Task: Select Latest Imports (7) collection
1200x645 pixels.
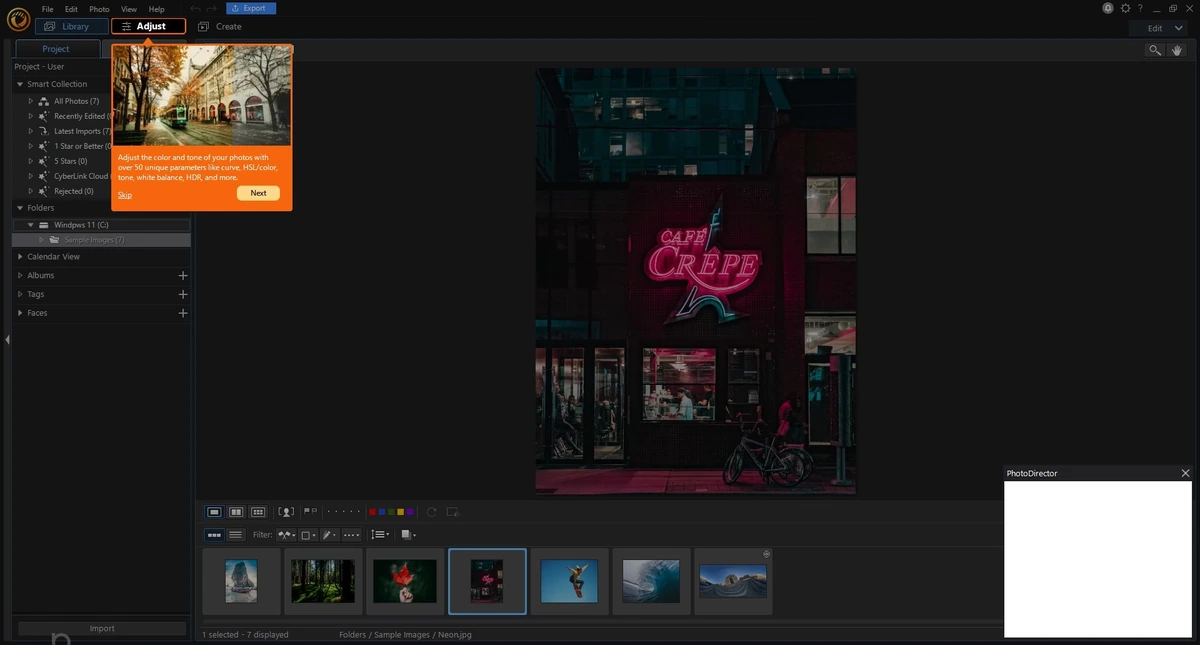Action: tap(82, 131)
